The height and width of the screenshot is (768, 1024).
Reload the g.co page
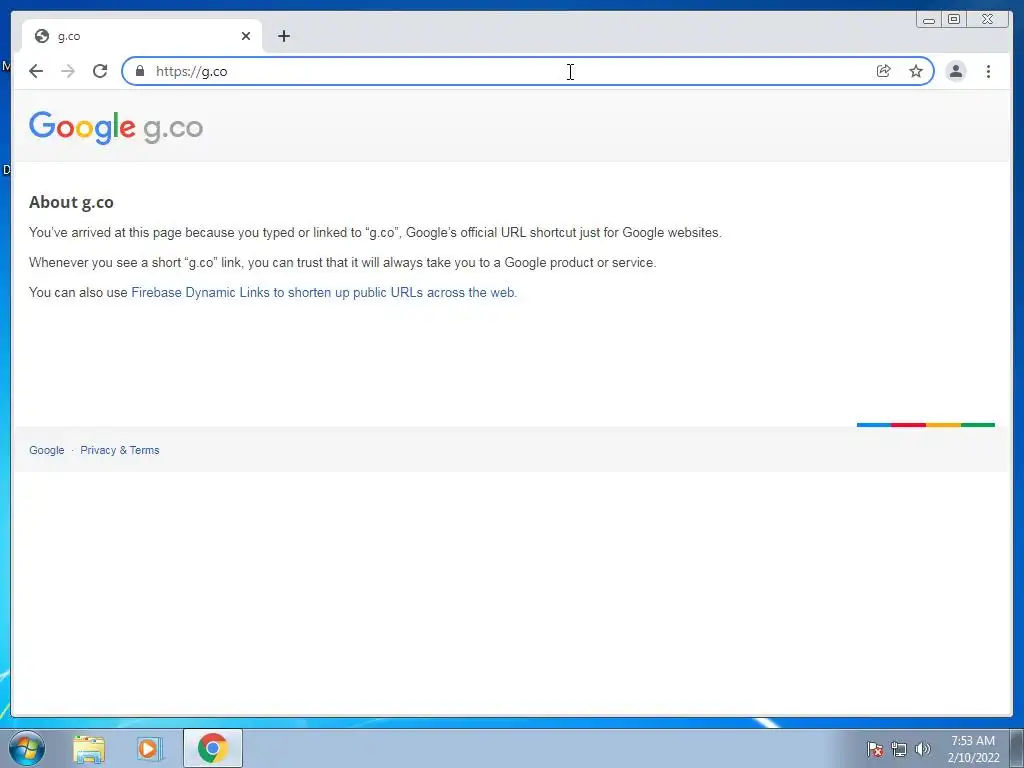click(x=100, y=71)
